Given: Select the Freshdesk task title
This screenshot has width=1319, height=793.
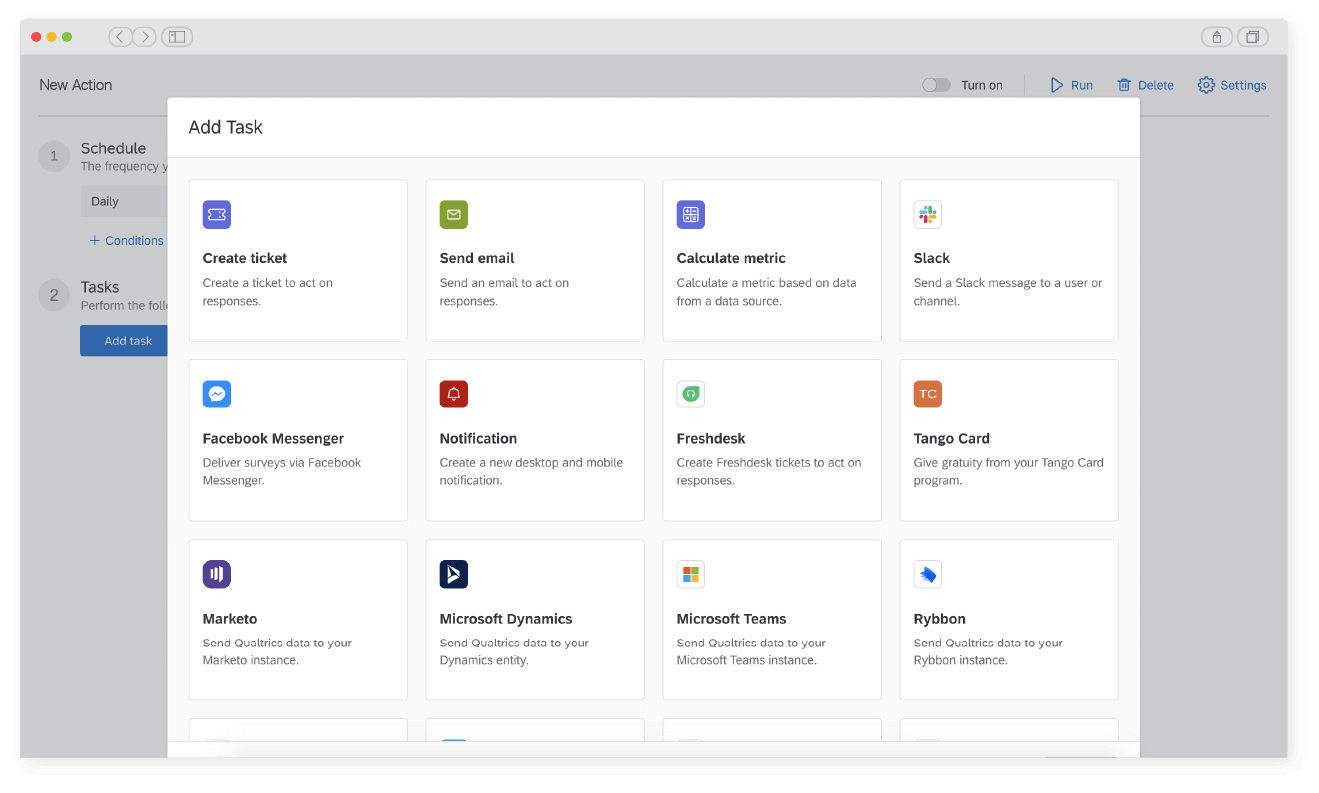Looking at the screenshot, I should tap(711, 438).
